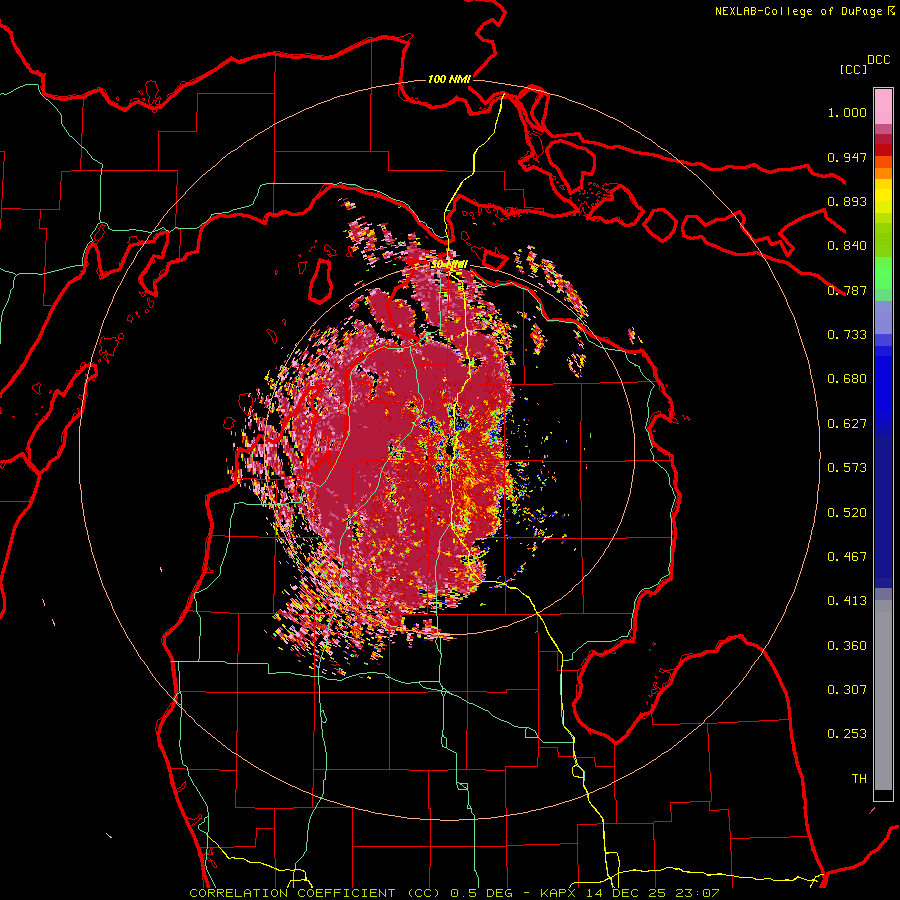The width and height of the screenshot is (900, 900).
Task: Click the 0.680 scale value
Action: (x=847, y=379)
